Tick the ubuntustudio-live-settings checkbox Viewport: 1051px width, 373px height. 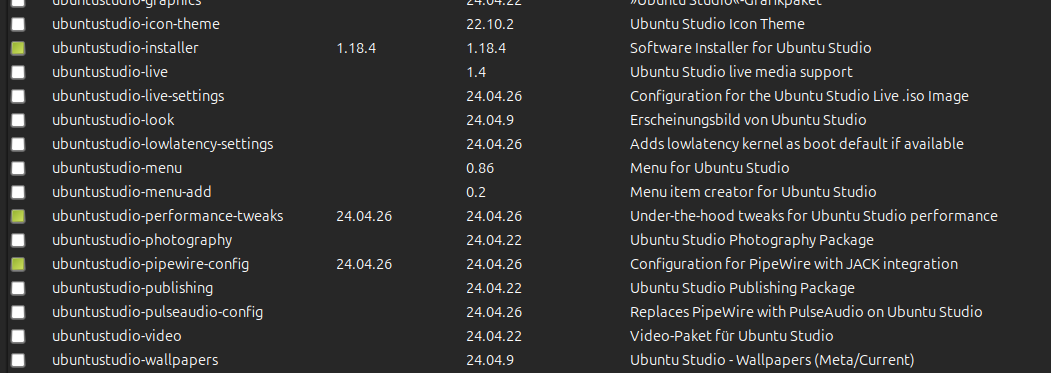[x=18, y=96]
